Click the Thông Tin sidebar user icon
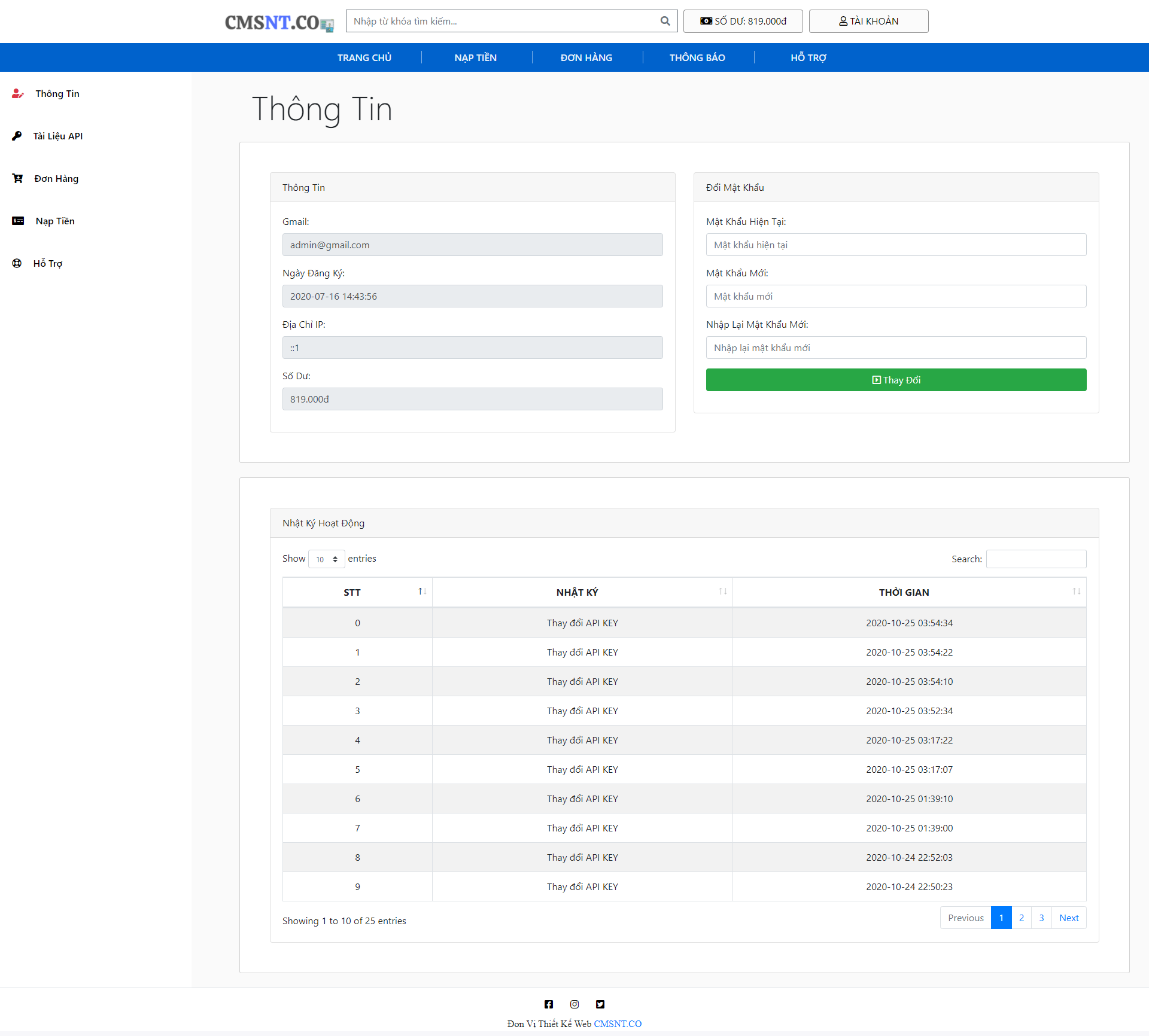Image resolution: width=1149 pixels, height=1036 pixels. [x=17, y=93]
